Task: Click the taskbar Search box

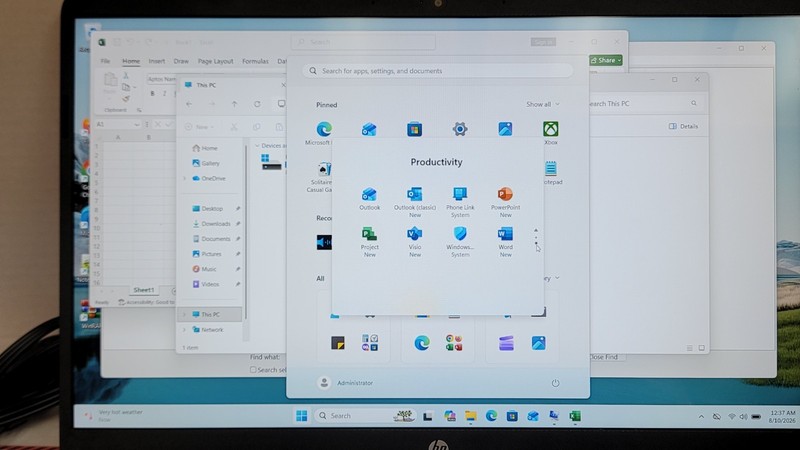Action: point(365,416)
